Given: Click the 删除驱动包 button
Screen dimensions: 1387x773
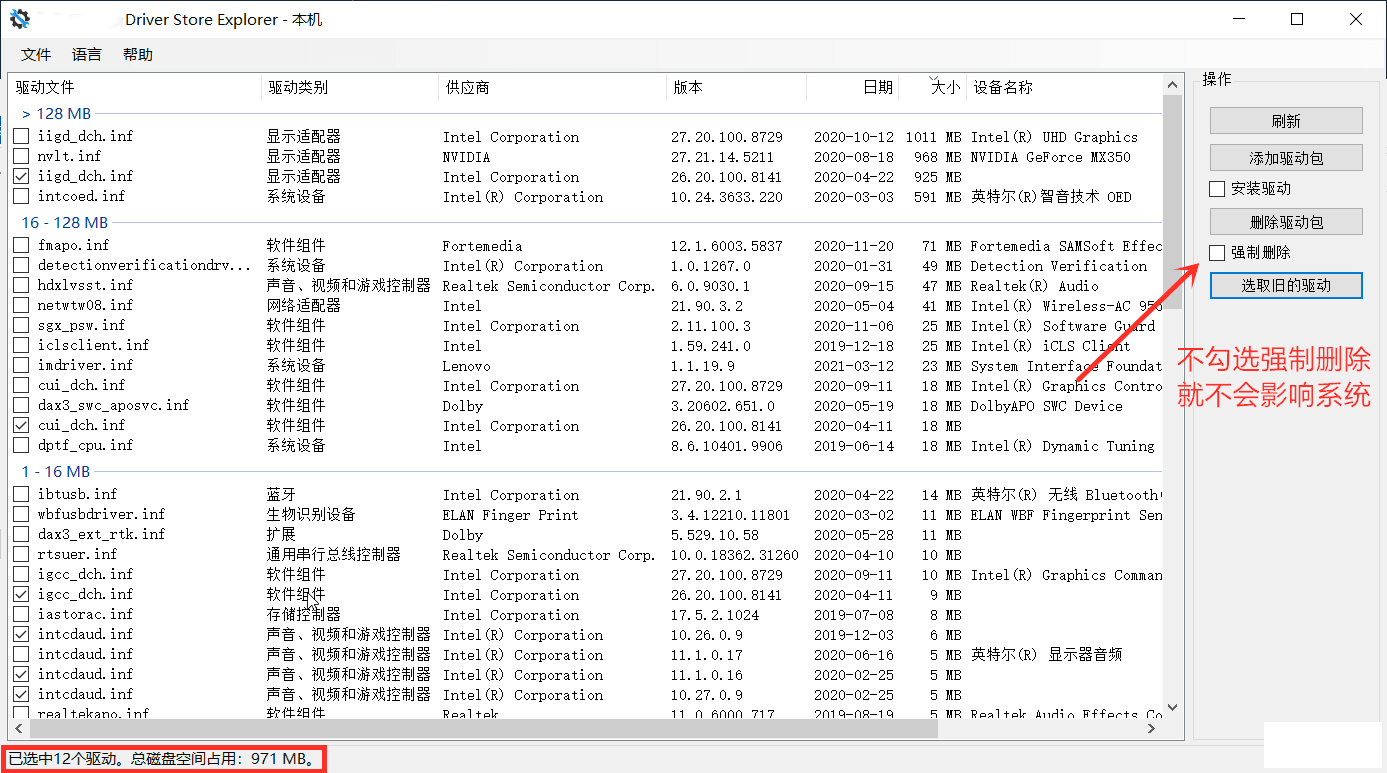Looking at the screenshot, I should point(1286,222).
